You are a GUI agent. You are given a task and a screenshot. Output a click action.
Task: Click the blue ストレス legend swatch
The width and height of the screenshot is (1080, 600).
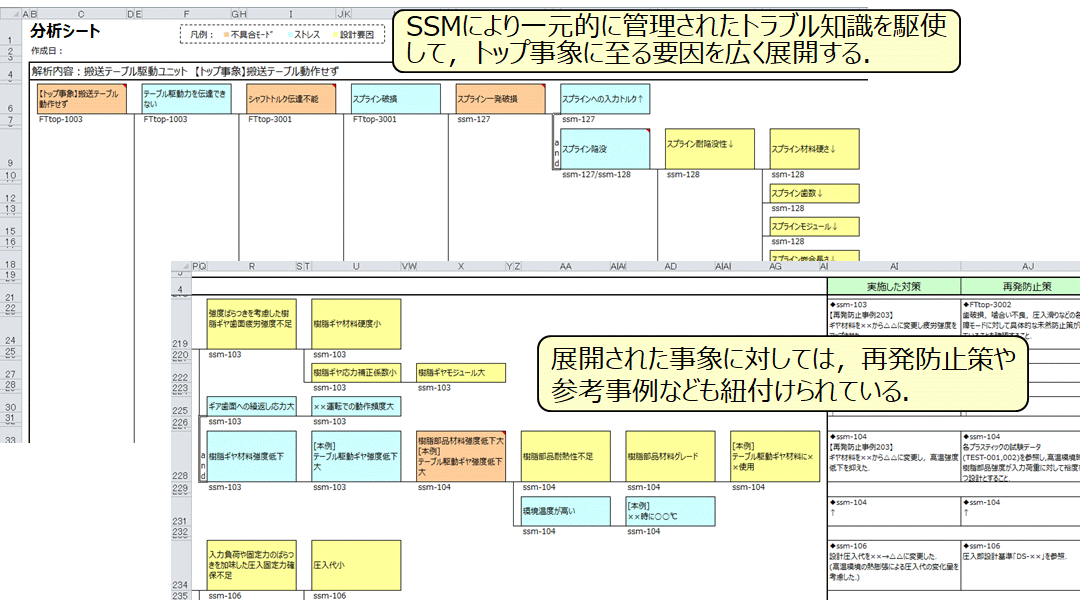(289, 34)
